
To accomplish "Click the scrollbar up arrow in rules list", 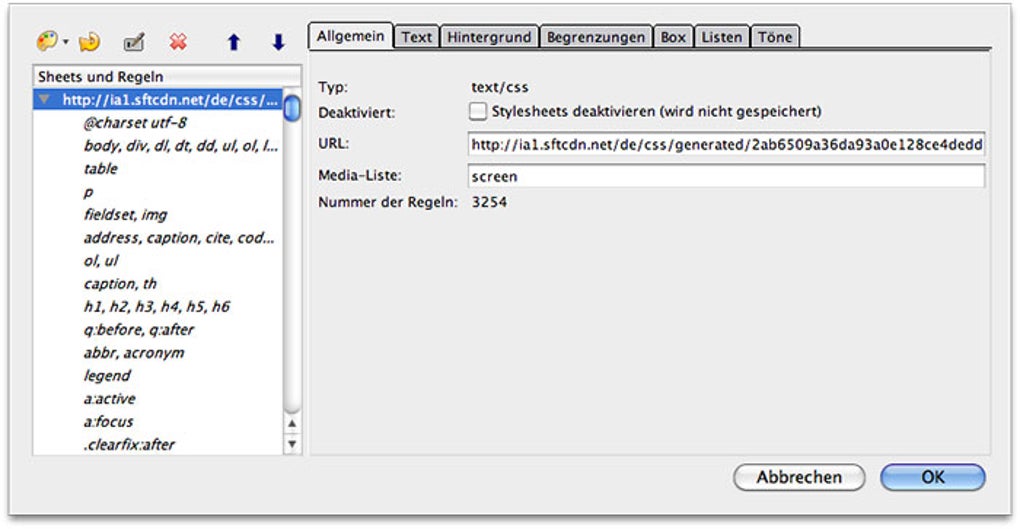I will click(292, 424).
